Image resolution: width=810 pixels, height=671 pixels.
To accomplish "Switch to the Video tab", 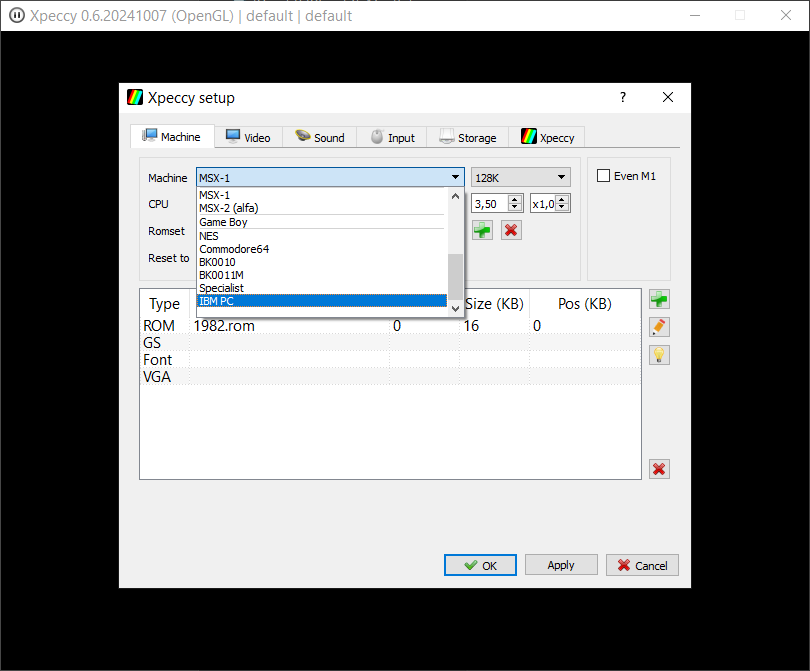I will [248, 137].
